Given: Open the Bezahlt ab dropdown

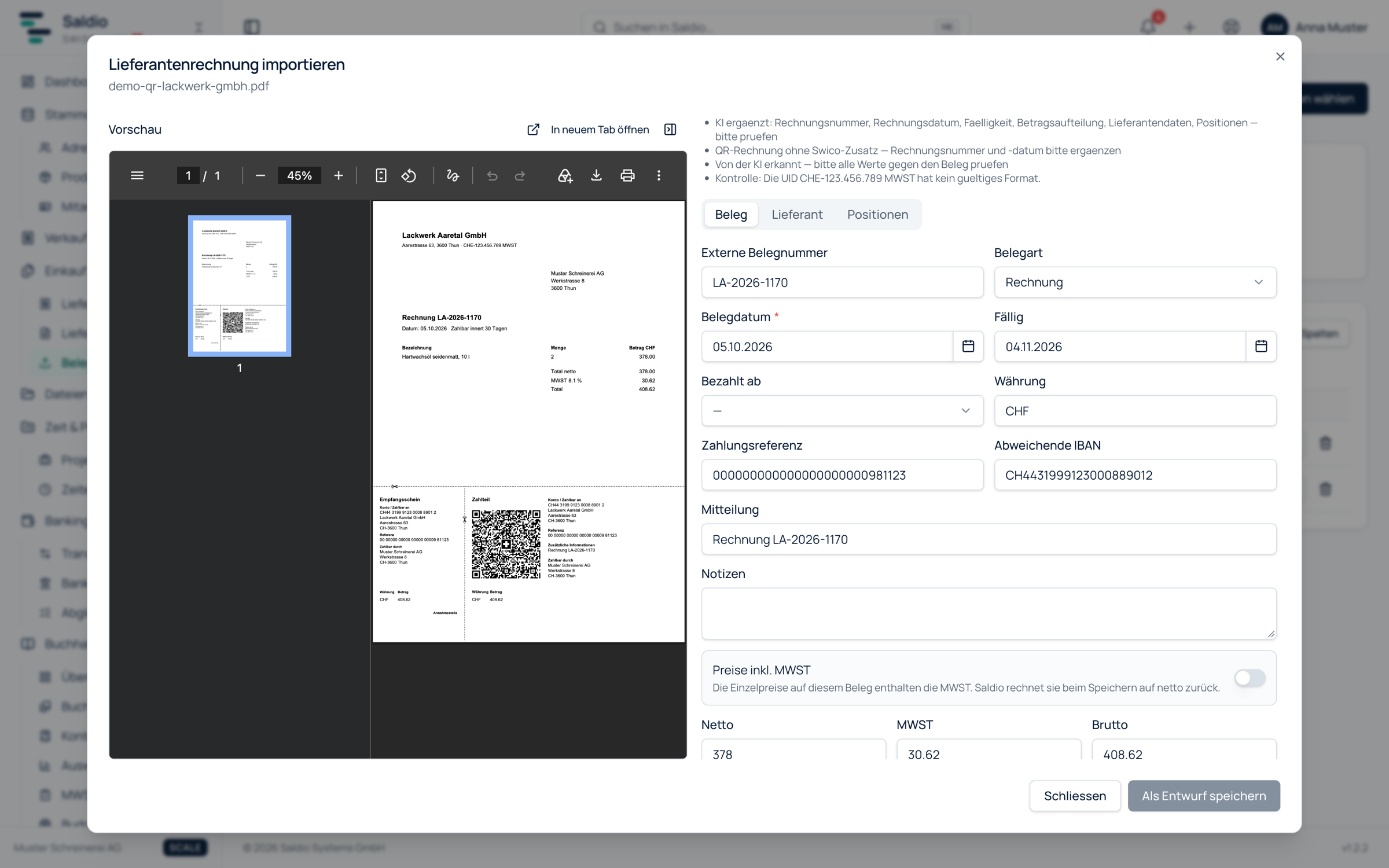Looking at the screenshot, I should 842,411.
